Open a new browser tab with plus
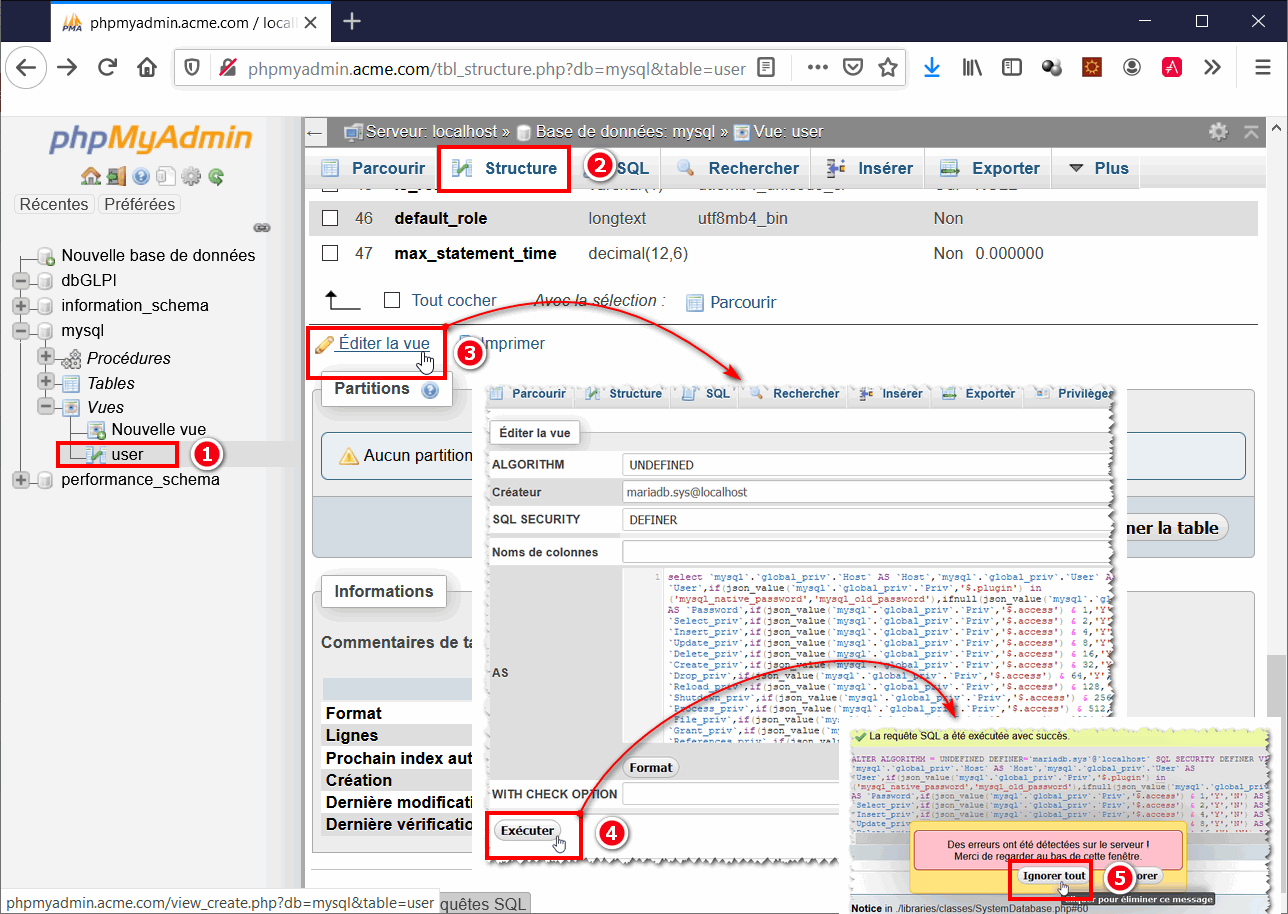Screen dimensions: 1288x914 click(x=351, y=21)
